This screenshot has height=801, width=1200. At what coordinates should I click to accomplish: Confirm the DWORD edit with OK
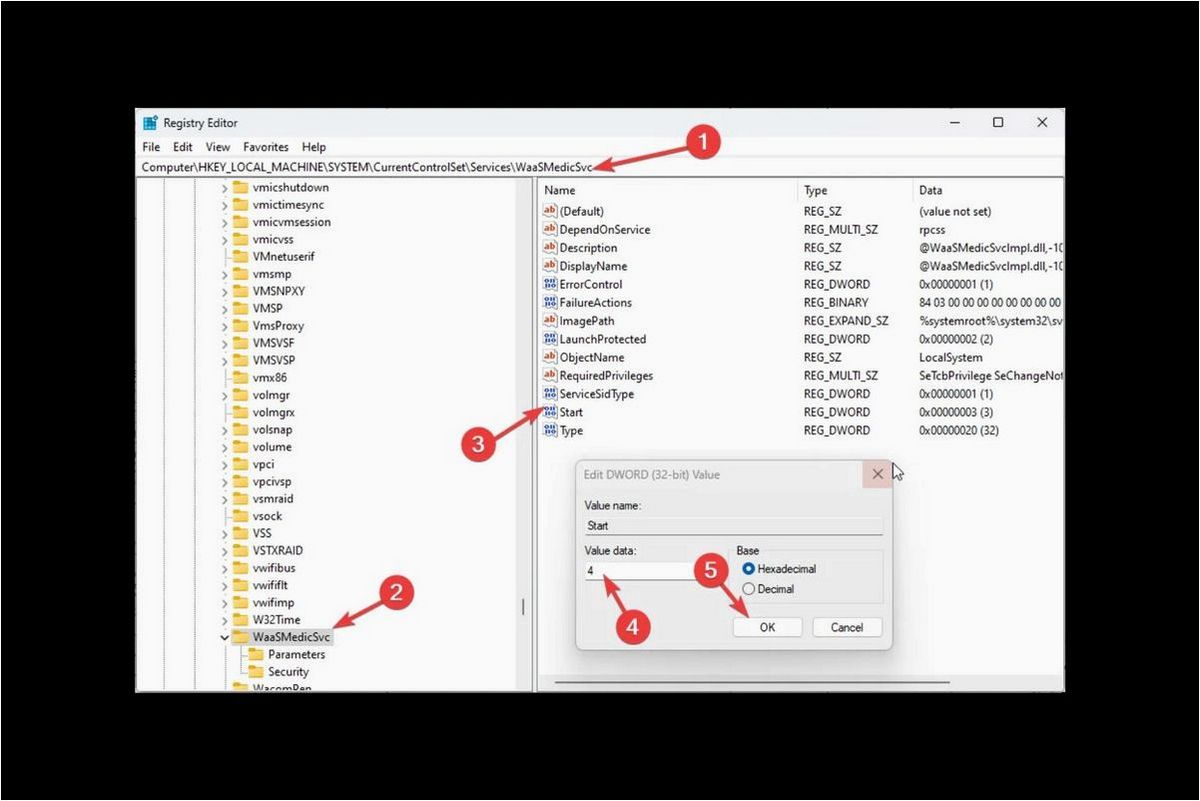[767, 627]
